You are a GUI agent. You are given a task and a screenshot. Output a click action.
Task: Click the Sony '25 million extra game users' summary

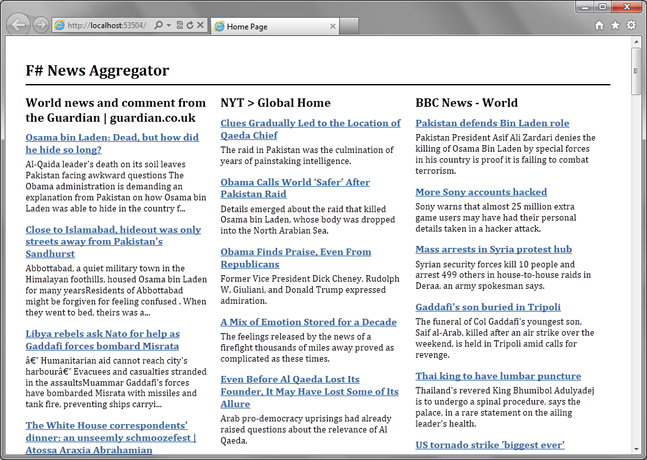click(496, 217)
